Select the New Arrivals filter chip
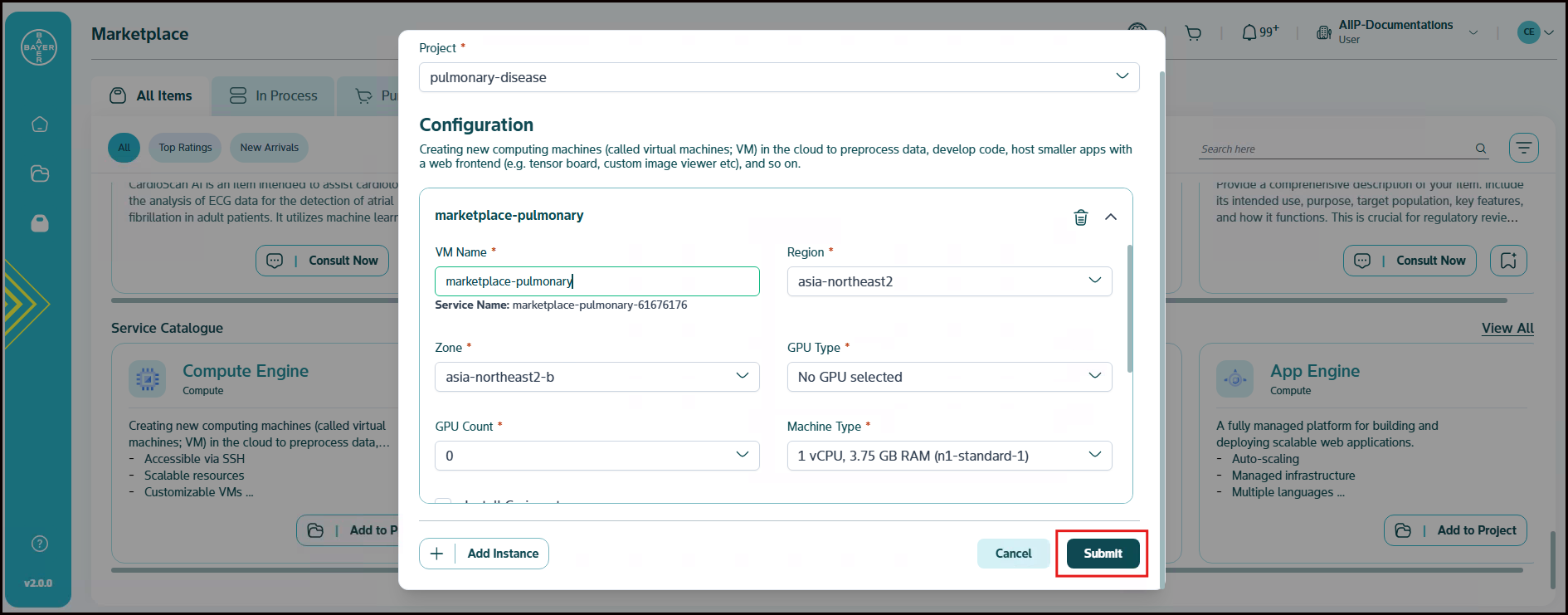1568x615 pixels. tap(269, 148)
